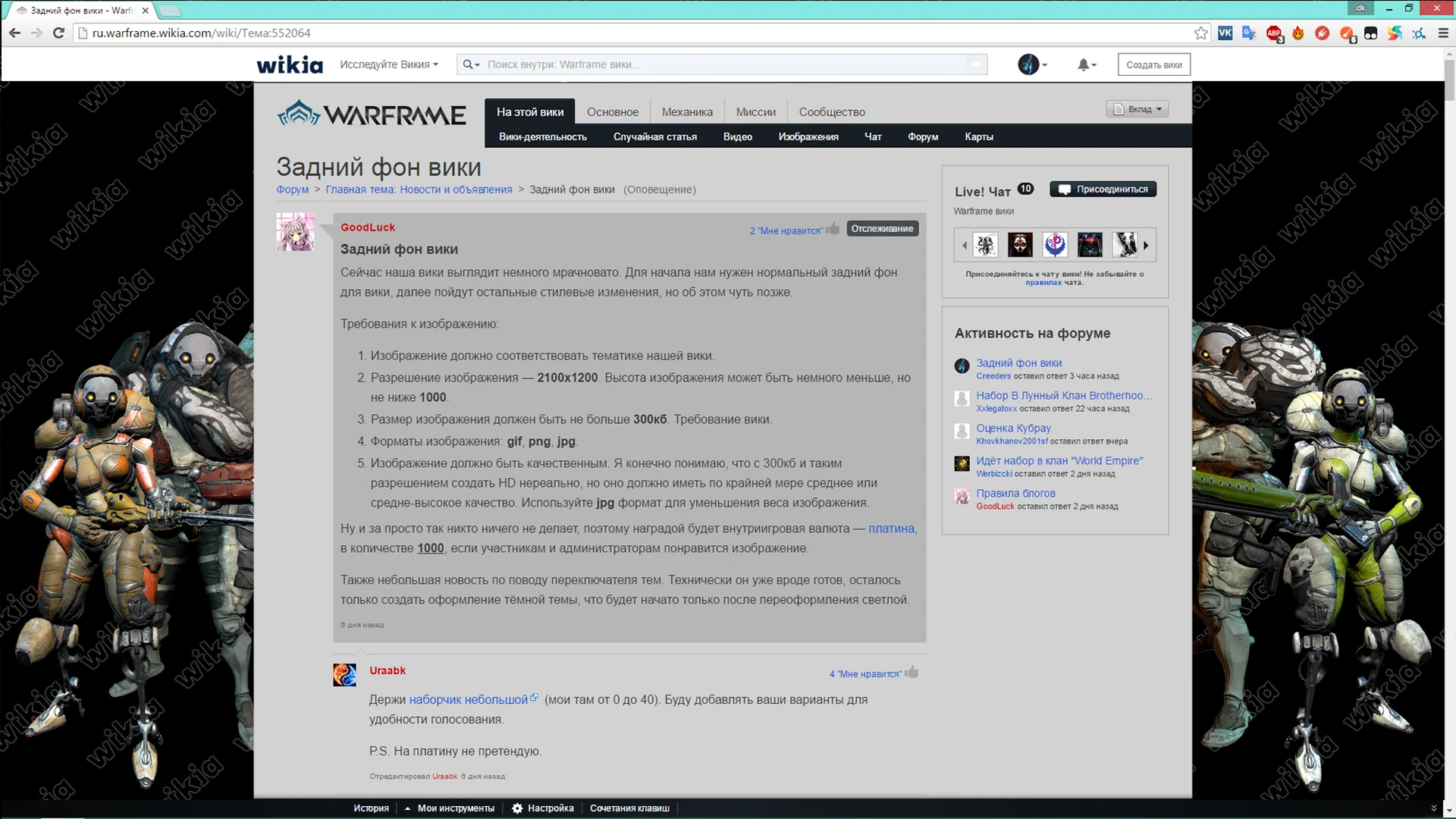Like Uraabk's reply with thumbs-up

pos(912,672)
